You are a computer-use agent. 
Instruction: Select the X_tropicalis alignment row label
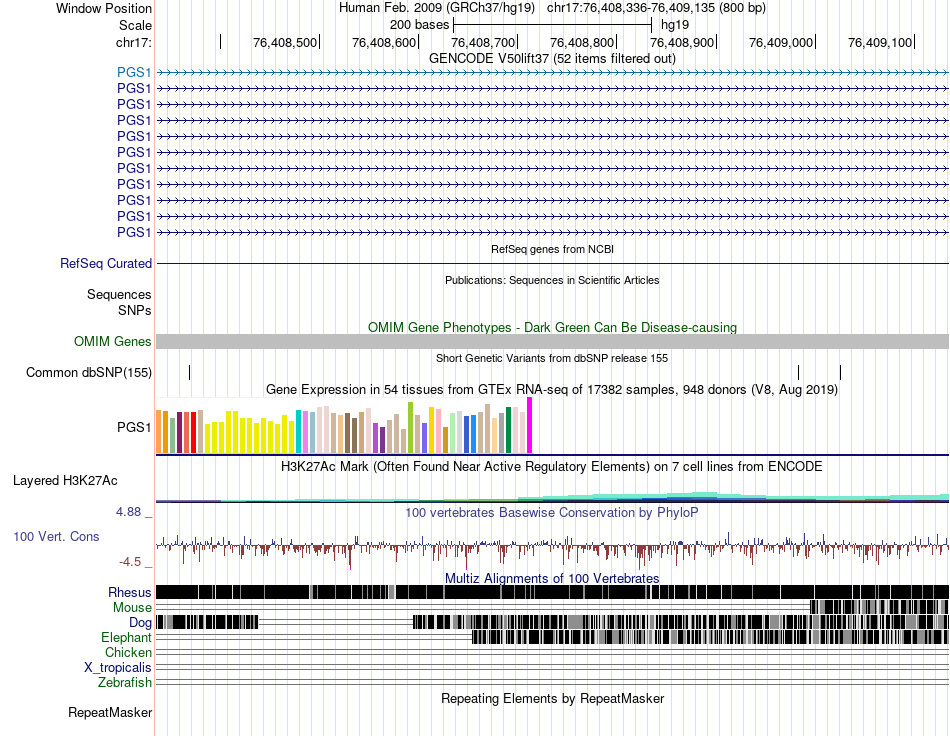118,668
